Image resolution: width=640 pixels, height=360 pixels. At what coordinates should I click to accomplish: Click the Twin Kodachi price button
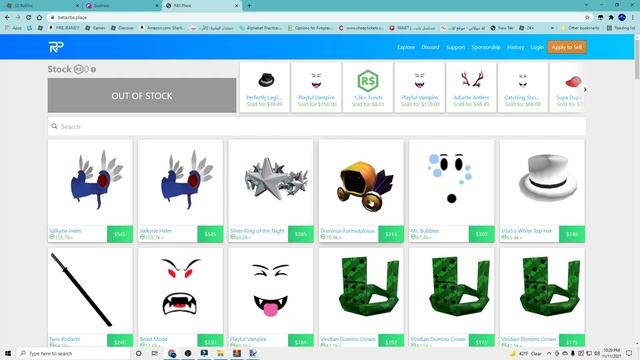120,341
